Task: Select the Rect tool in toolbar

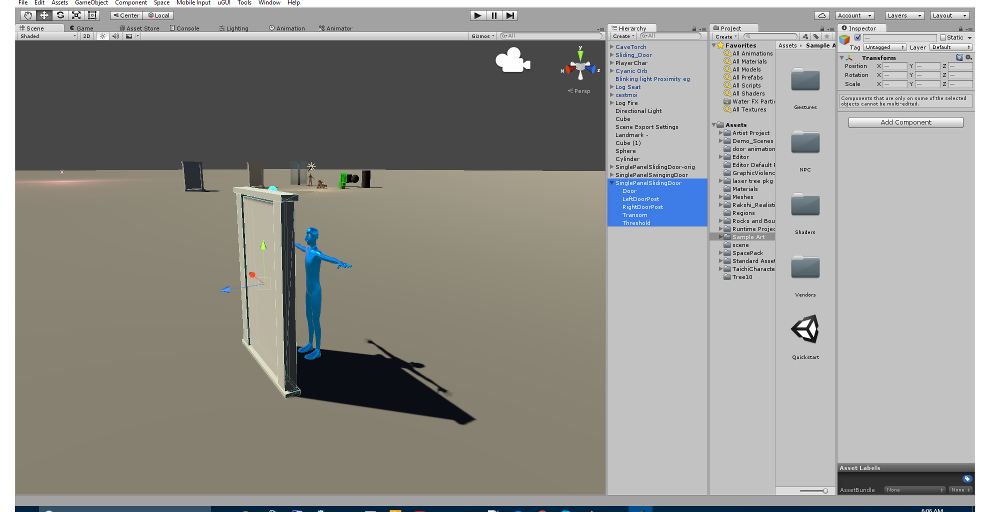Action: tap(92, 15)
